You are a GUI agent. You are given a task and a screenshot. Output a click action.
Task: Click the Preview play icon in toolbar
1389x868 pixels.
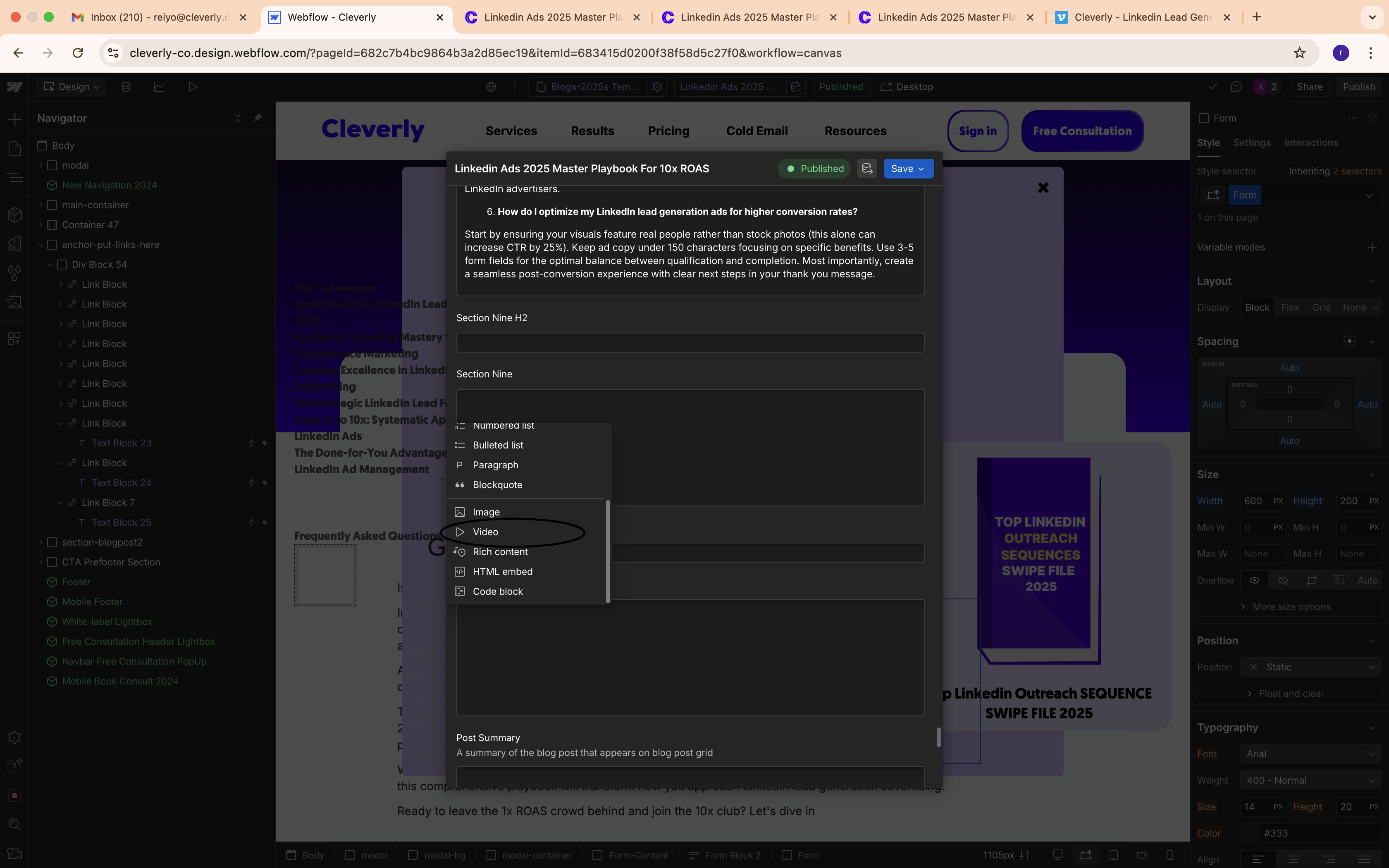pyautogui.click(x=192, y=87)
